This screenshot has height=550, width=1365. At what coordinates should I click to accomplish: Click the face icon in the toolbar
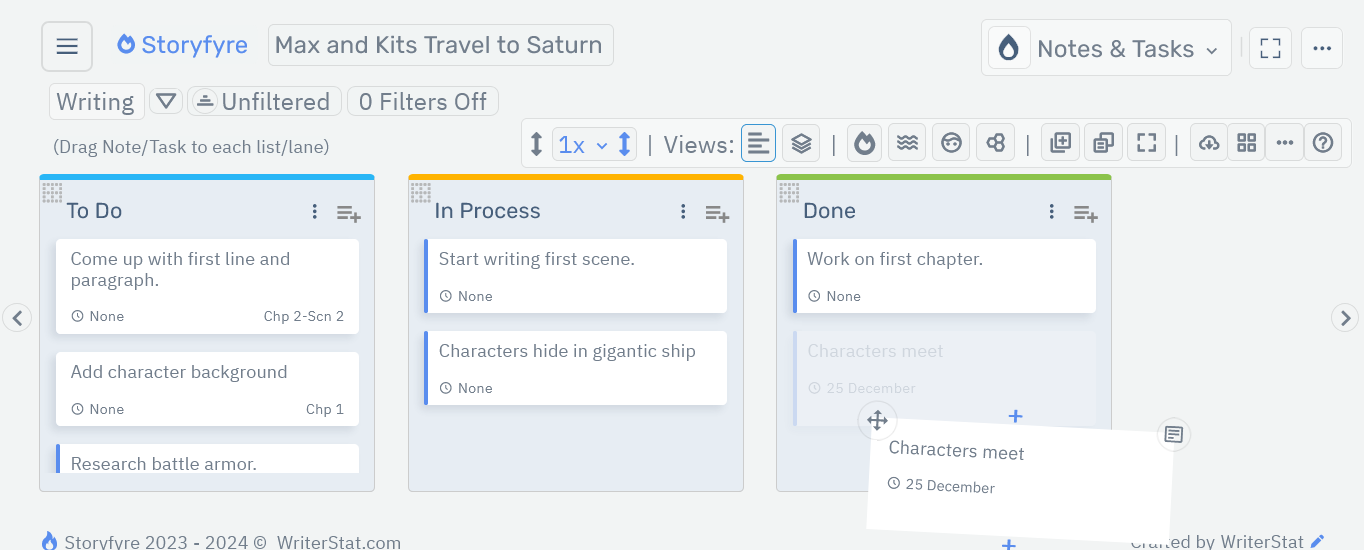(951, 143)
